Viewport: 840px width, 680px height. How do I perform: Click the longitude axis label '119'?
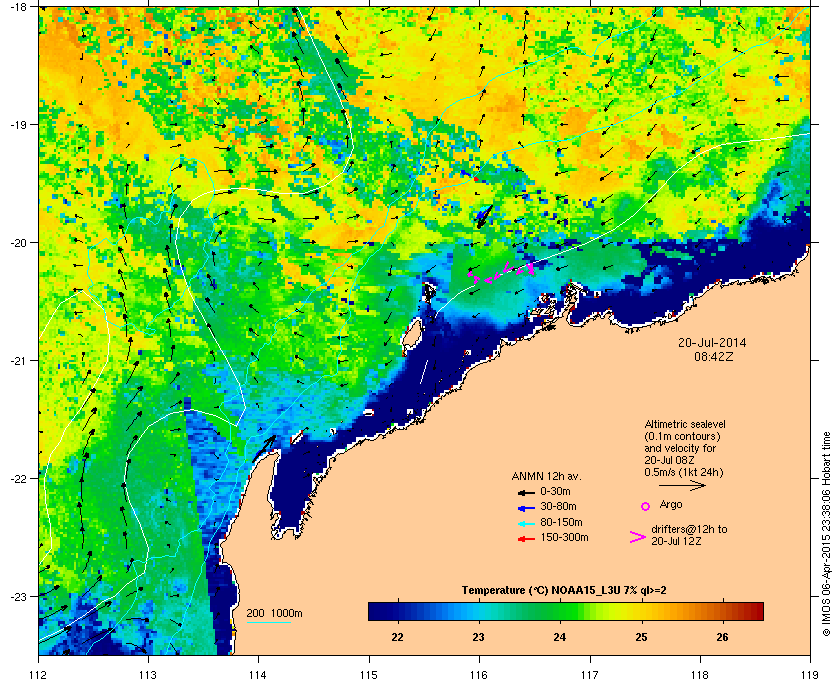pos(811,674)
